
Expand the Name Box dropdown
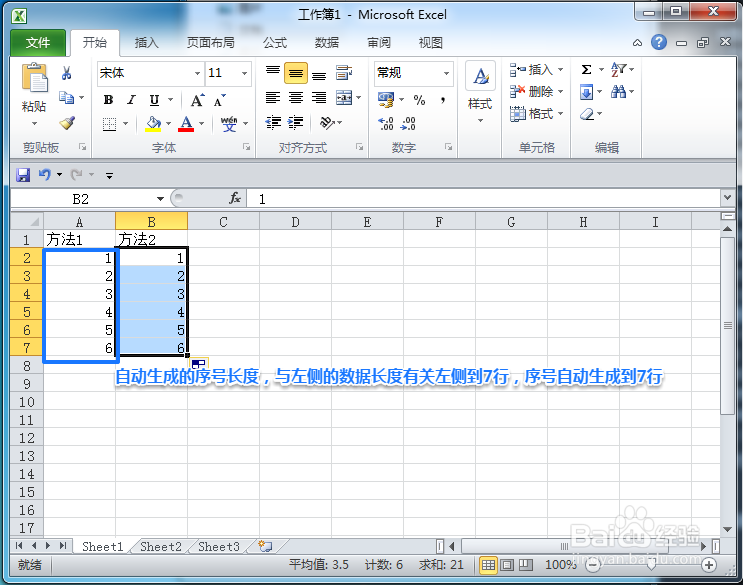pos(160,198)
